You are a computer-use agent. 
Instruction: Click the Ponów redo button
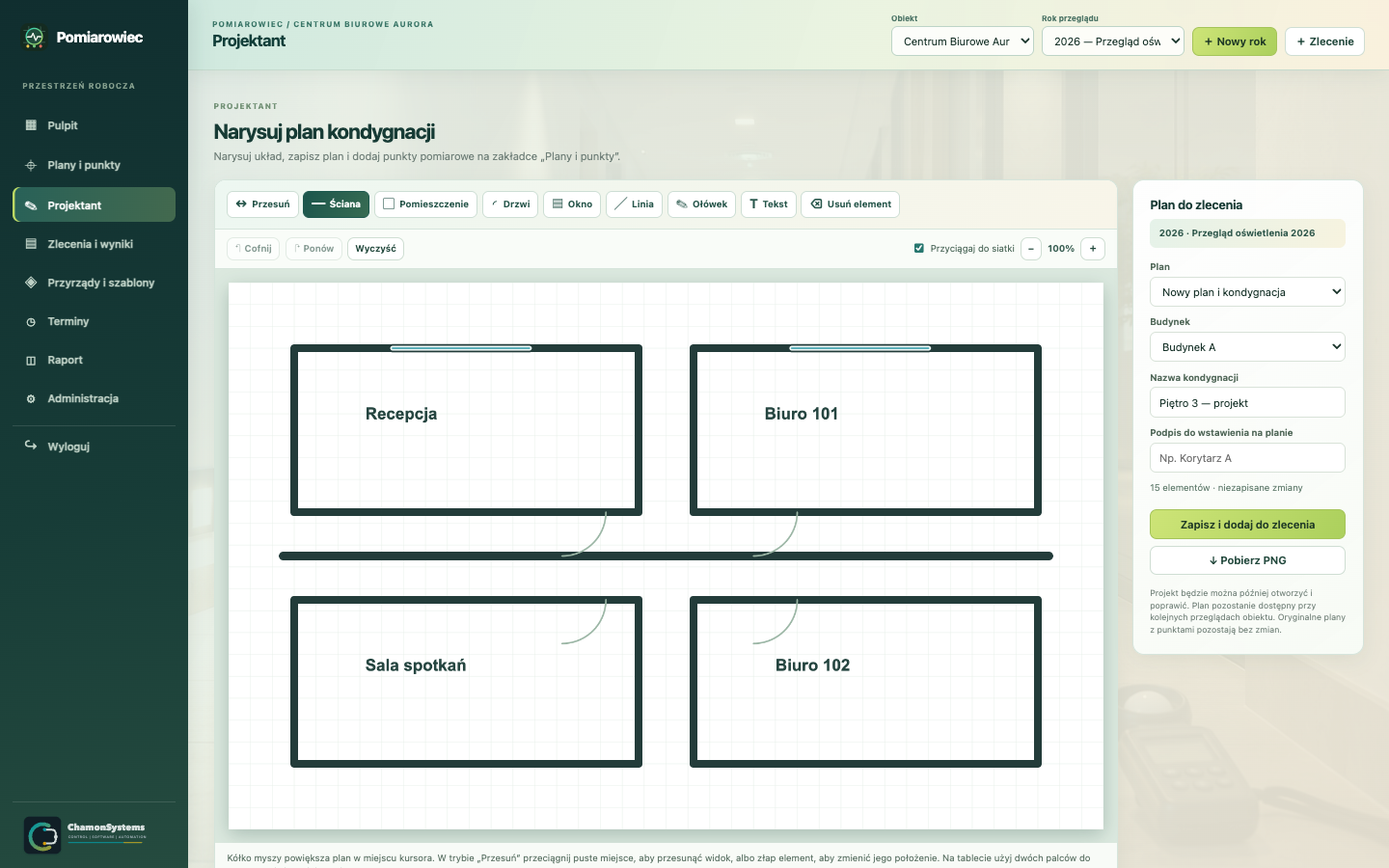click(x=313, y=249)
